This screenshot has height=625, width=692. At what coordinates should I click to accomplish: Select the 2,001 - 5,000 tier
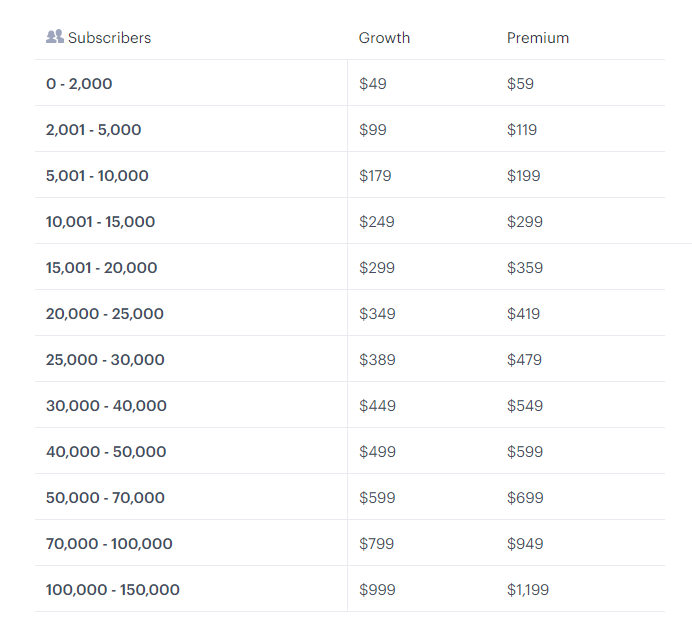(94, 130)
